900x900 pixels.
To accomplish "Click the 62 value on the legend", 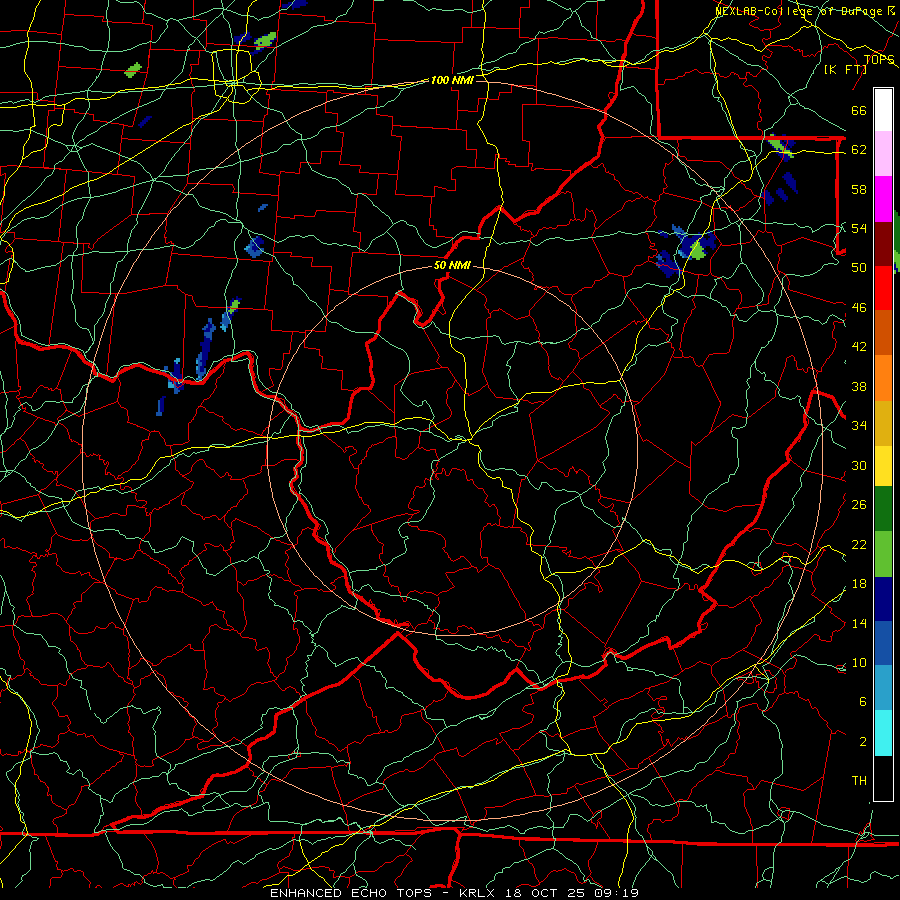I will pyautogui.click(x=859, y=150).
